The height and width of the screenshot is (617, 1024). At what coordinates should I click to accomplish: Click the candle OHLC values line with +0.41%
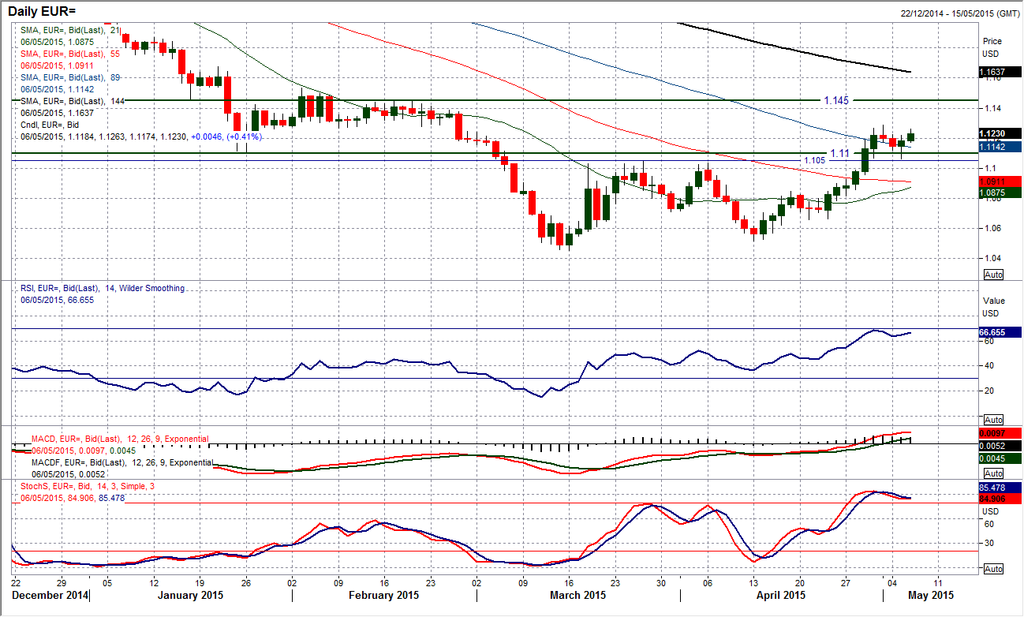141,136
